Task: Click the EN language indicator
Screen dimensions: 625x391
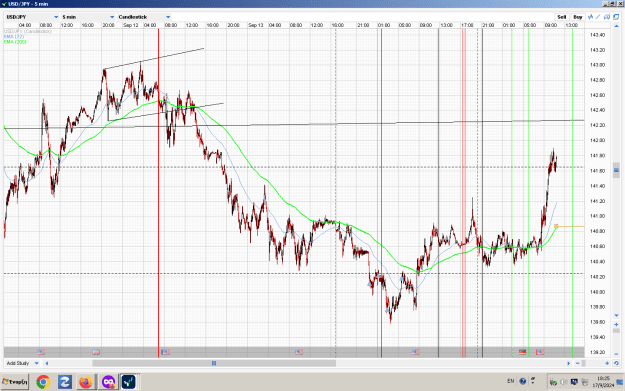Action: [511, 381]
